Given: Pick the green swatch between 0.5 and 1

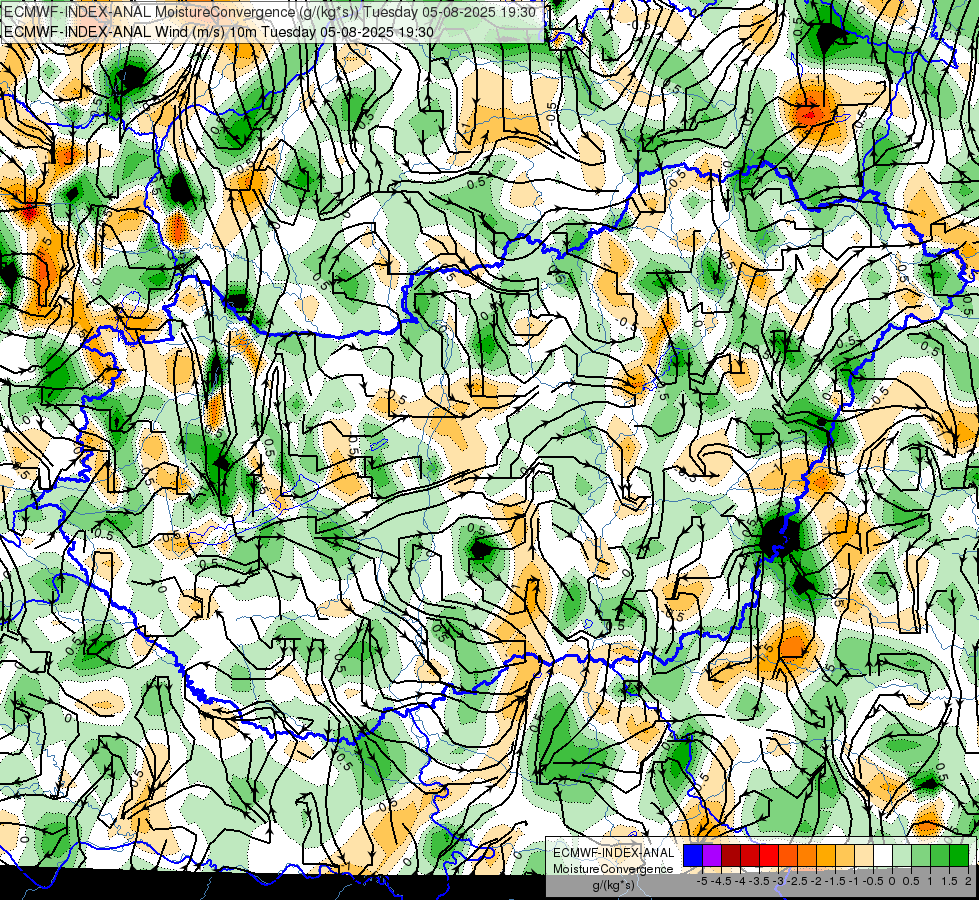Looking at the screenshot, I should [x=922, y=855].
